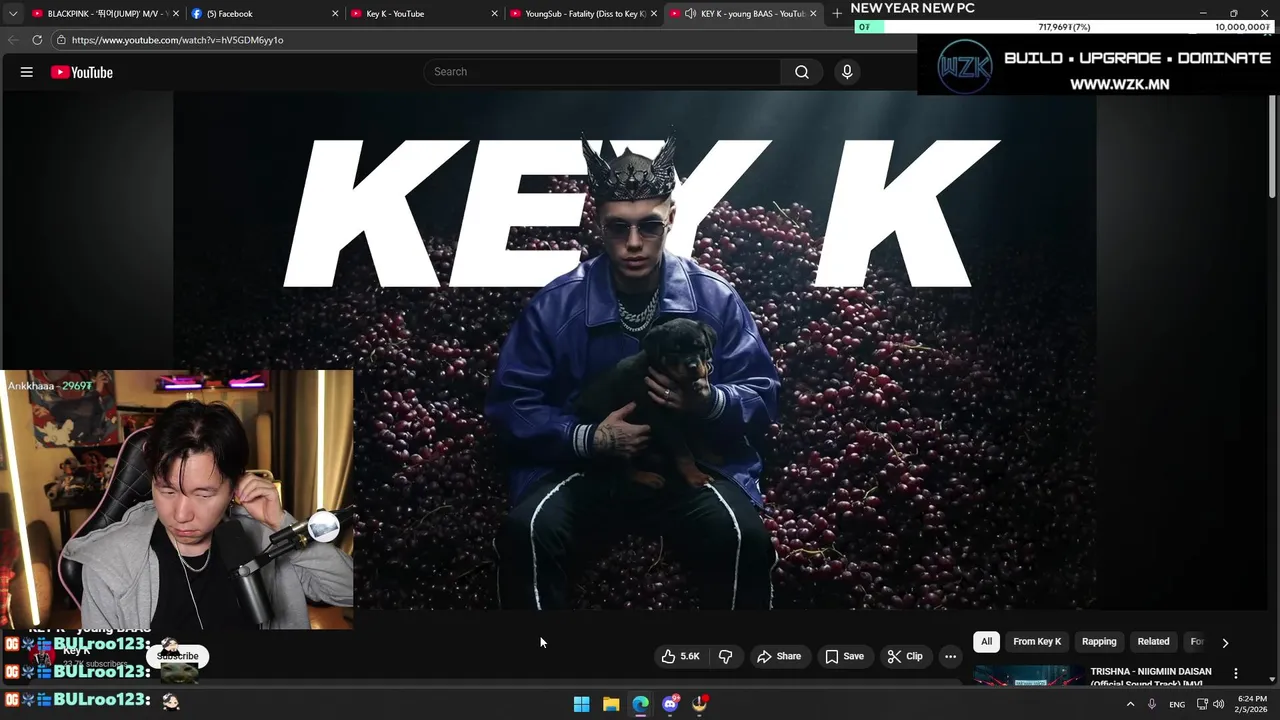Start voice search with microphone icon
Viewport: 1280px width, 720px height.
(847, 72)
